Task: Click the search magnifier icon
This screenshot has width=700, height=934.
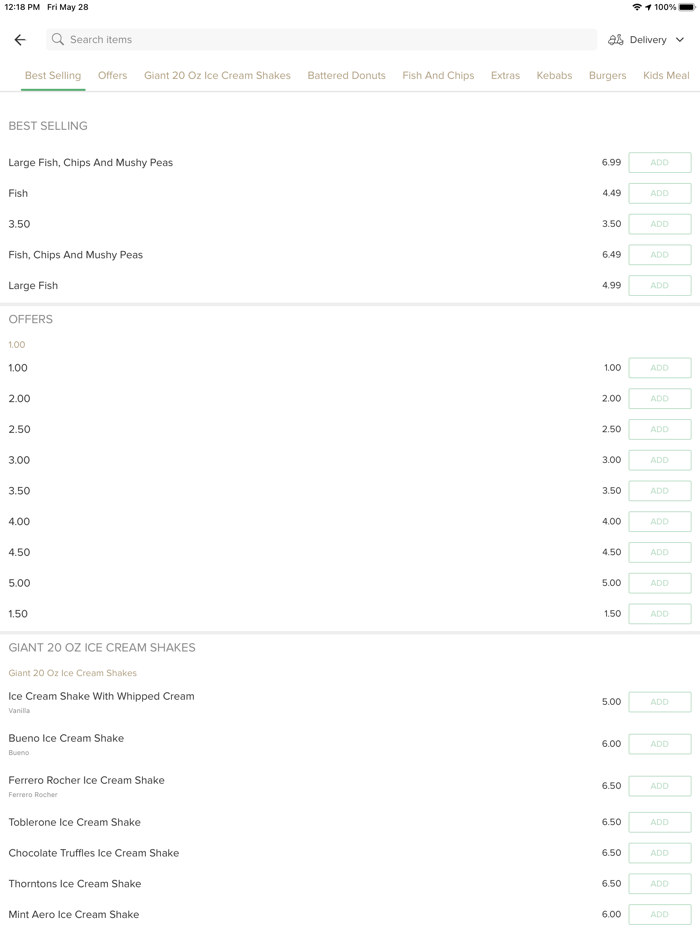Action: tap(58, 40)
